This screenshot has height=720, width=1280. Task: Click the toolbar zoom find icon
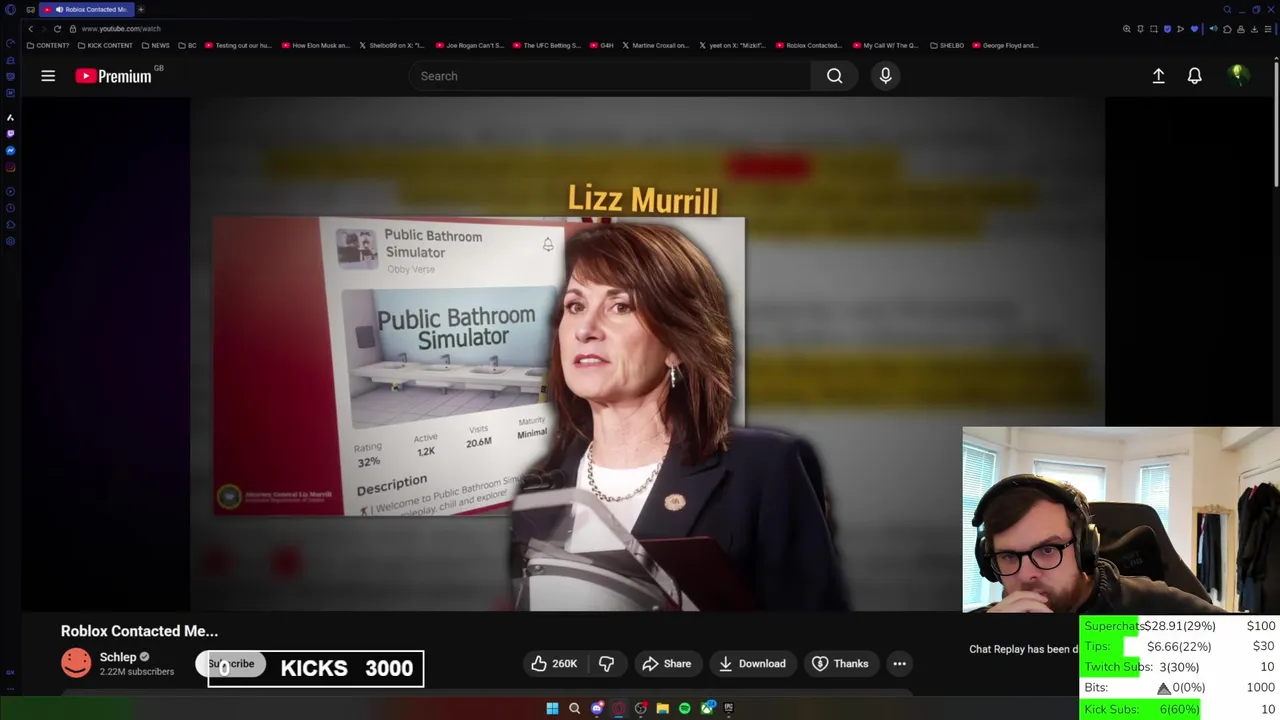click(x=1127, y=29)
